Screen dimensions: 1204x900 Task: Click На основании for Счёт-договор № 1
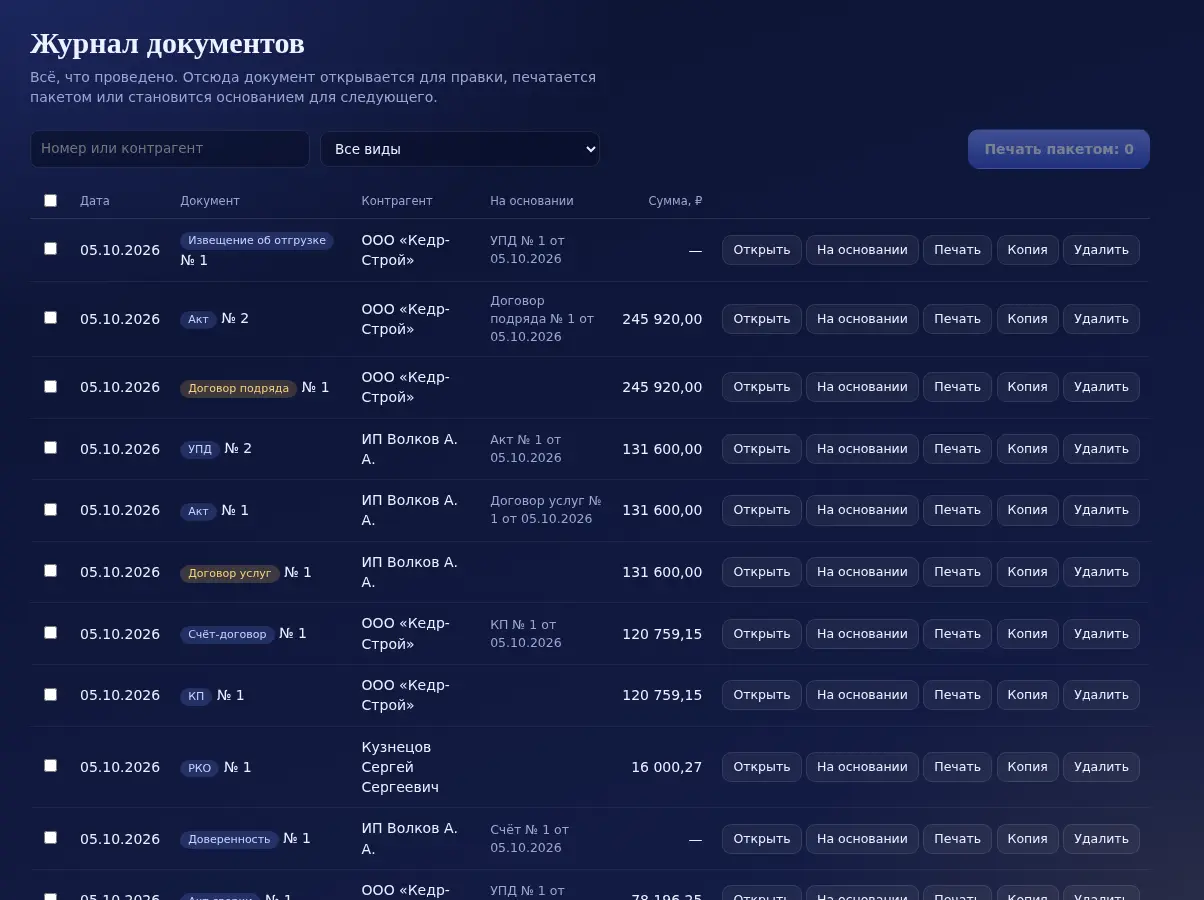coord(862,634)
